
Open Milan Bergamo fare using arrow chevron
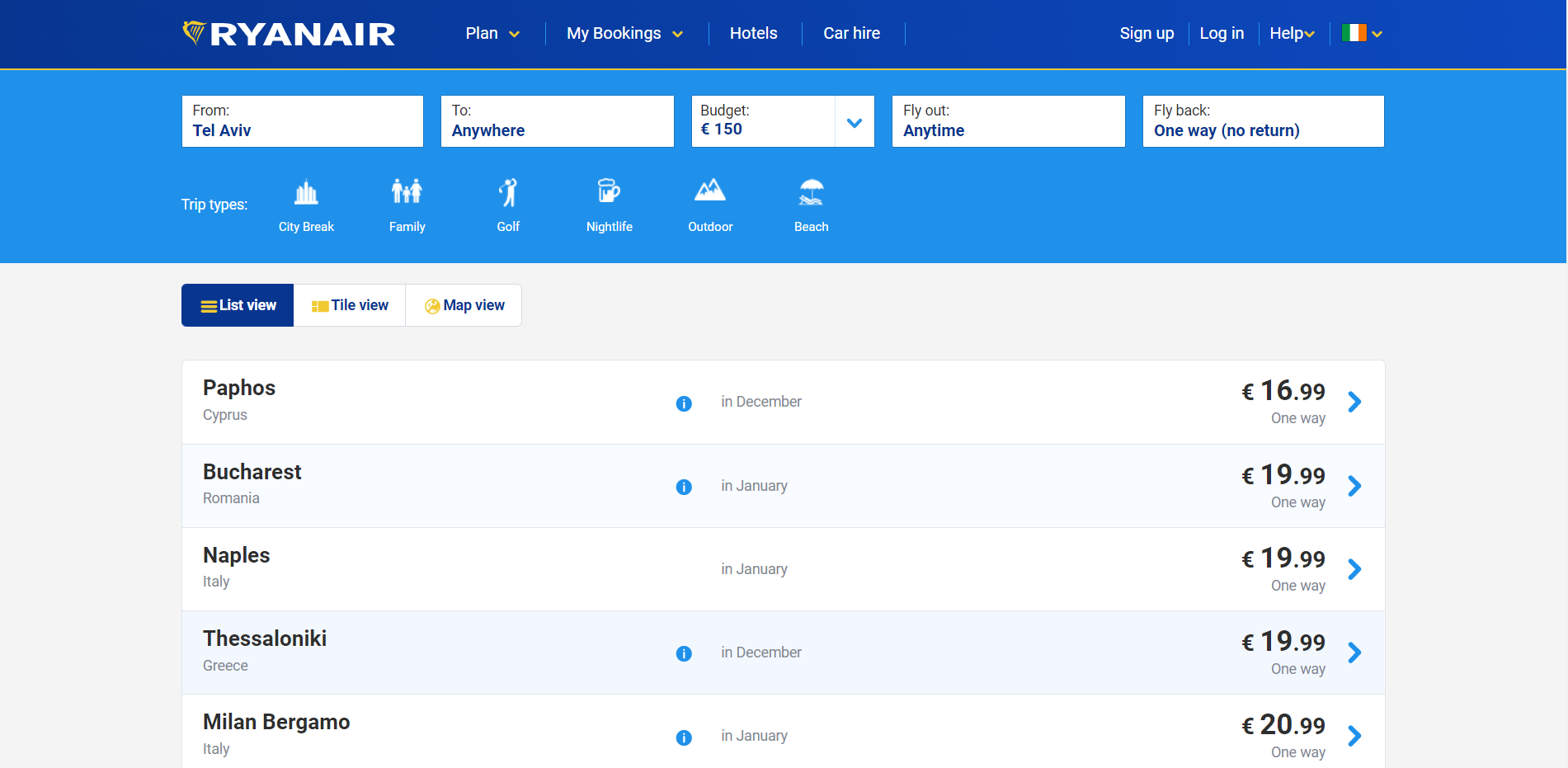pos(1354,736)
